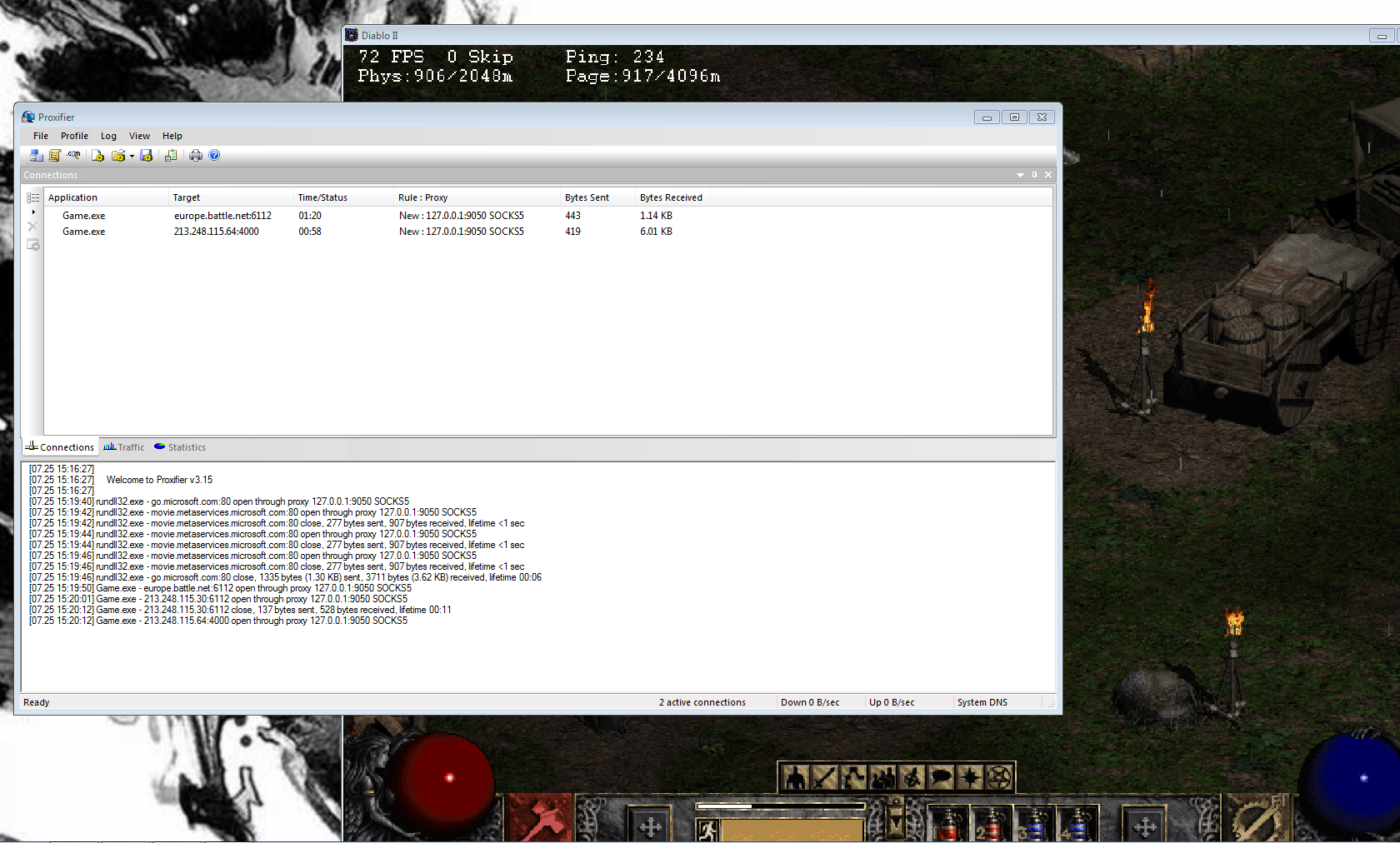Use belt slot 2 red potion
Image resolution: width=1400 pixels, height=843 pixels.
(992, 824)
